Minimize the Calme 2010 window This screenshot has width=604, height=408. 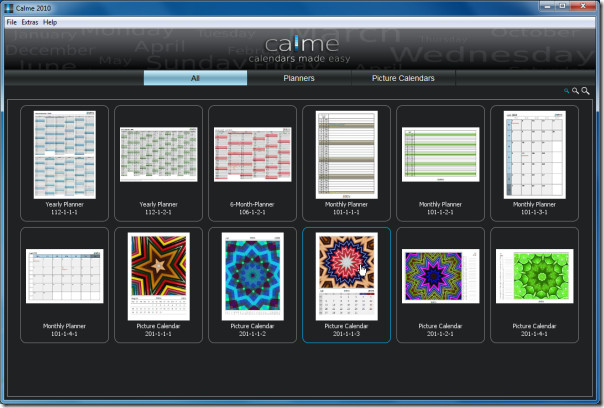[547, 6]
